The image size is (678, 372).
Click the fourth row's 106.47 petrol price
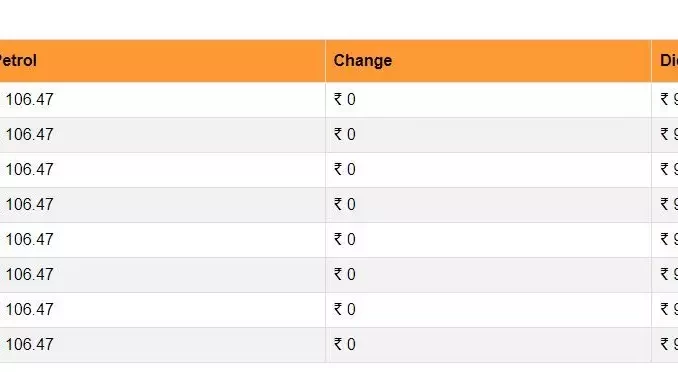click(29, 205)
